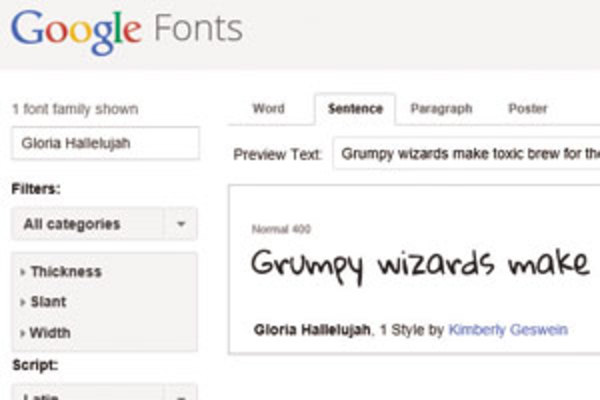Select the Sentence tab
This screenshot has width=600, height=400.
(355, 109)
